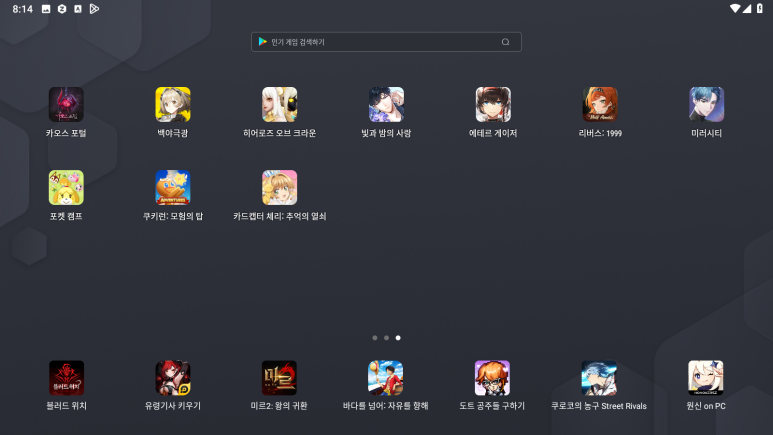Select the third page indicator dot

(x=398, y=338)
